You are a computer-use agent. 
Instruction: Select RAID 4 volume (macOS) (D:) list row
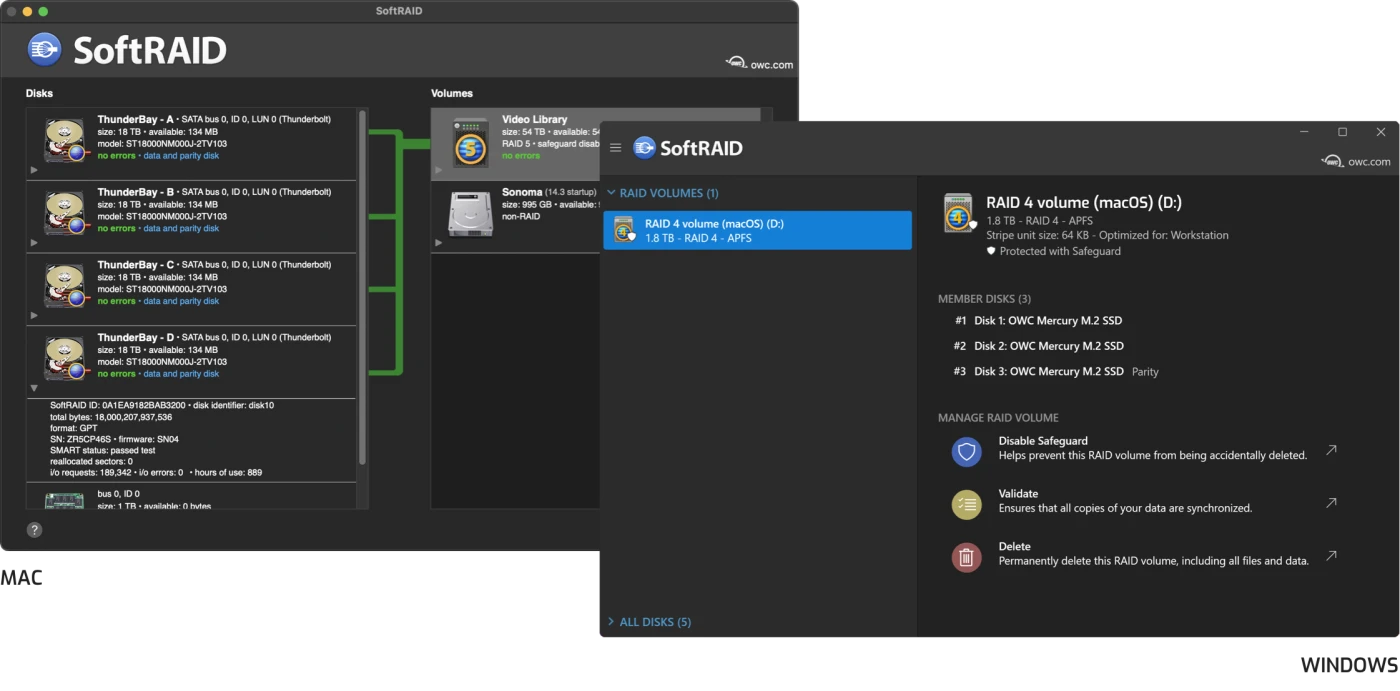point(758,230)
